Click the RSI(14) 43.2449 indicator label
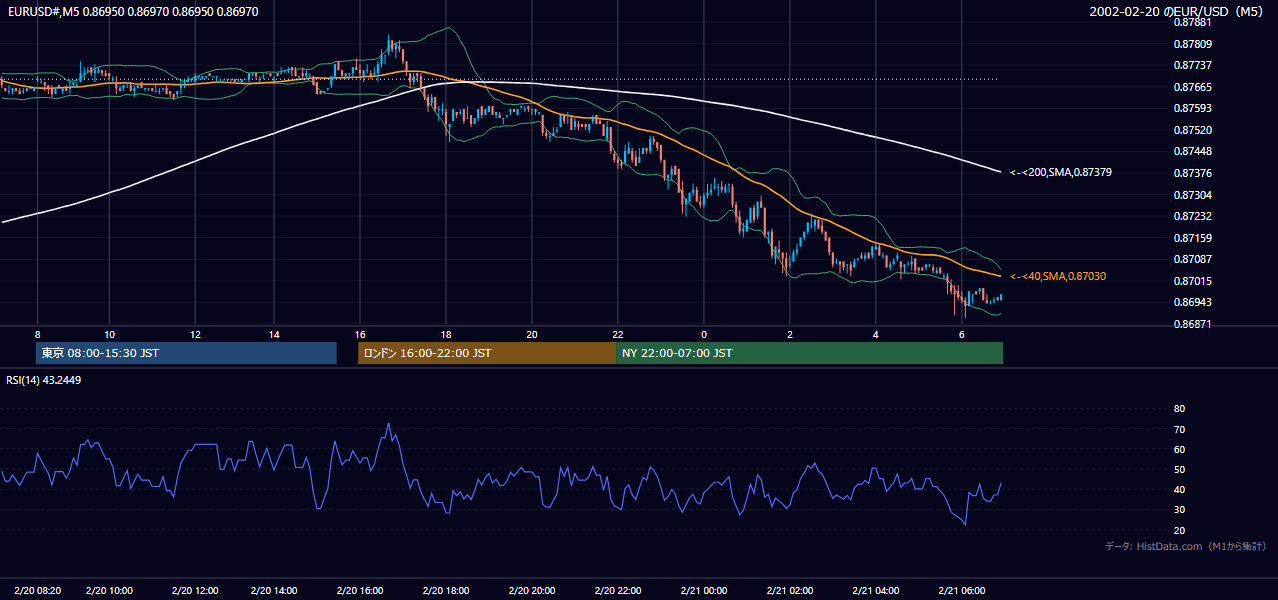The image size is (1278, 600). click(x=44, y=380)
